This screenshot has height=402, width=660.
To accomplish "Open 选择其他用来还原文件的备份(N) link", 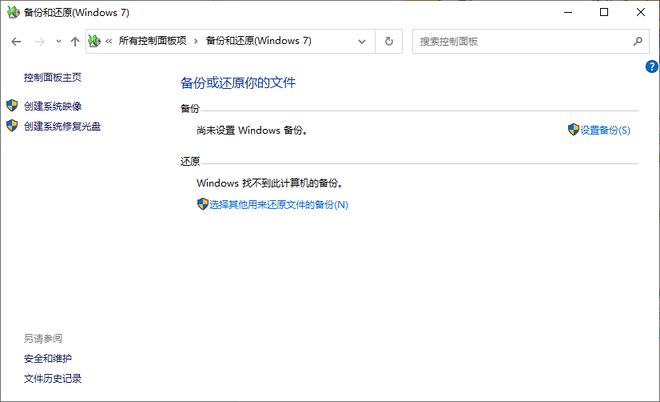I will [279, 205].
